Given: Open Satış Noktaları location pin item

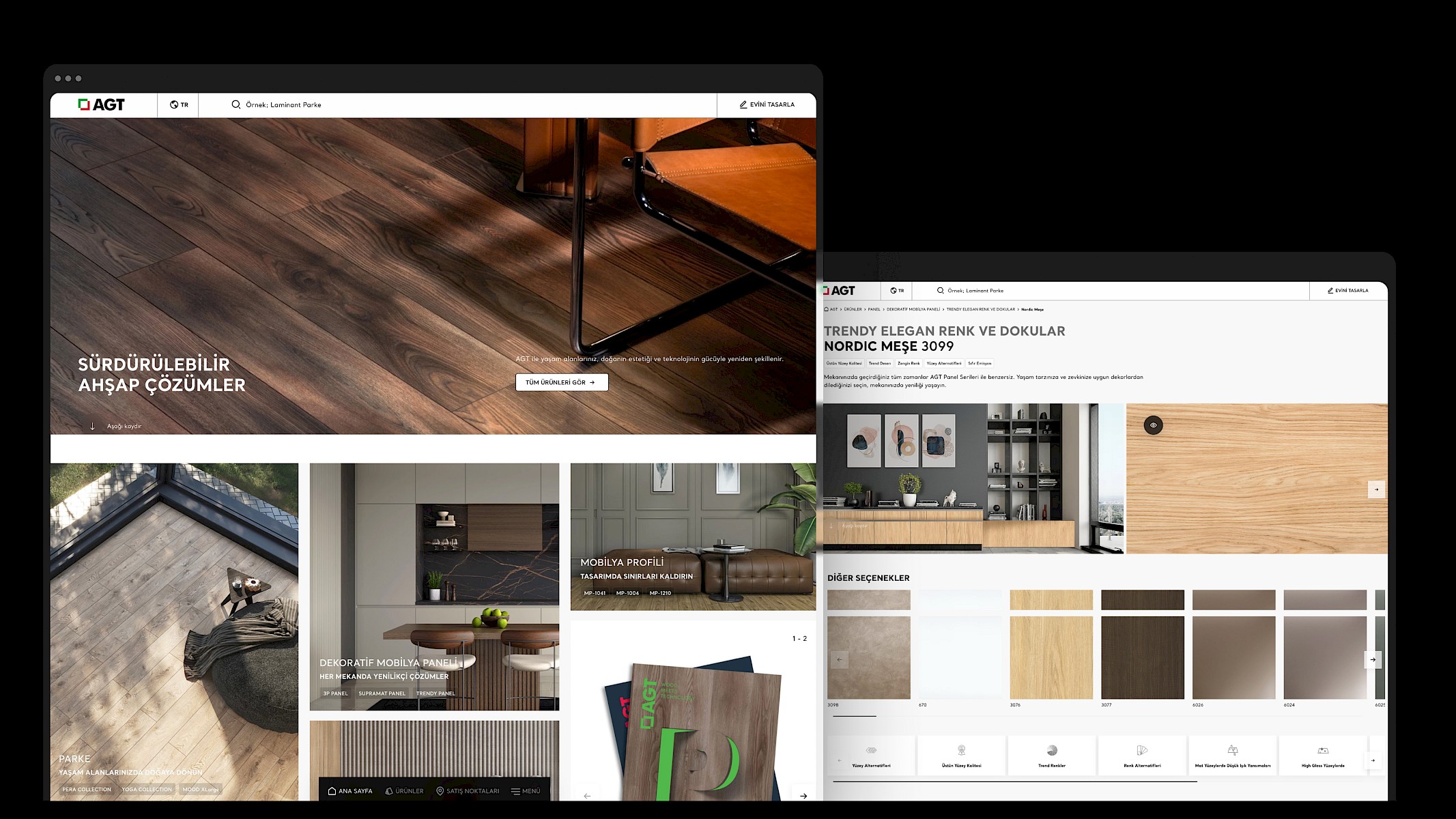Looking at the screenshot, I should coord(468,791).
